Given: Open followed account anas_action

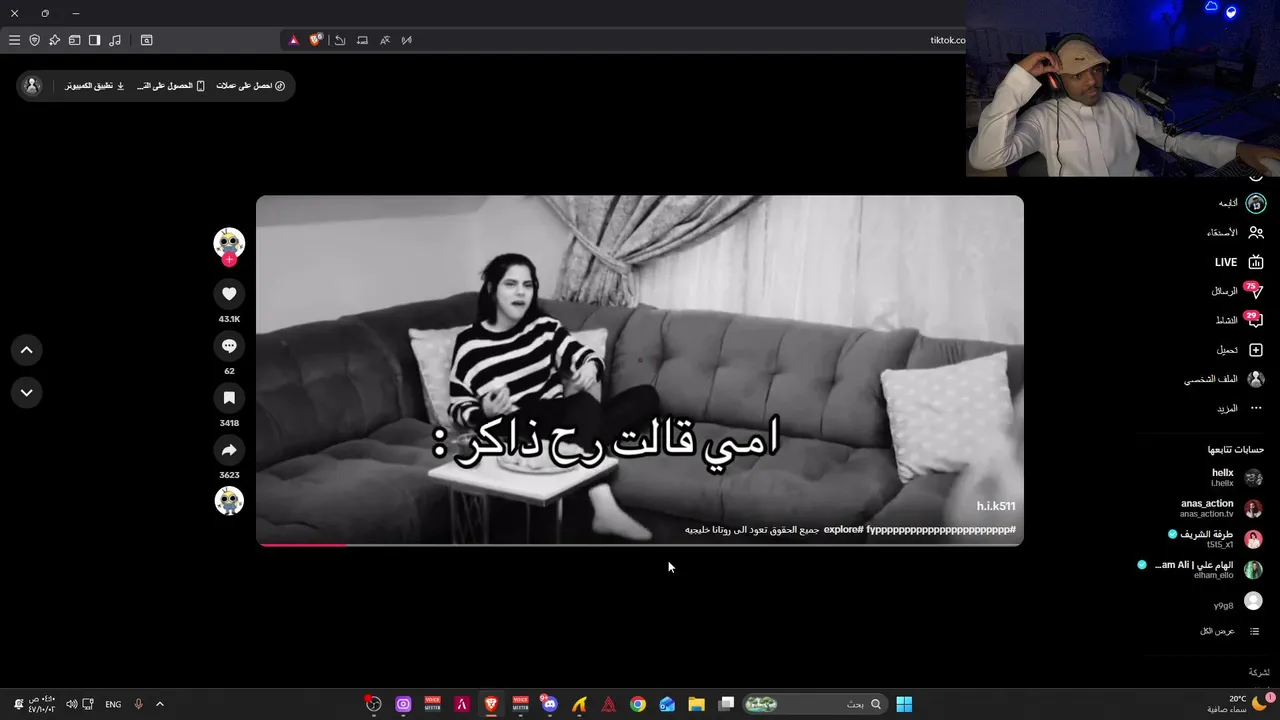Looking at the screenshot, I should tap(1220, 508).
